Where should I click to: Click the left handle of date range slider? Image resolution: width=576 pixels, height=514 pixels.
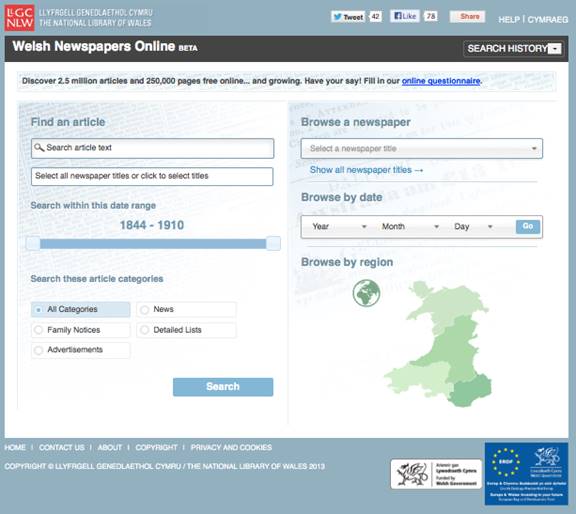(x=33, y=243)
